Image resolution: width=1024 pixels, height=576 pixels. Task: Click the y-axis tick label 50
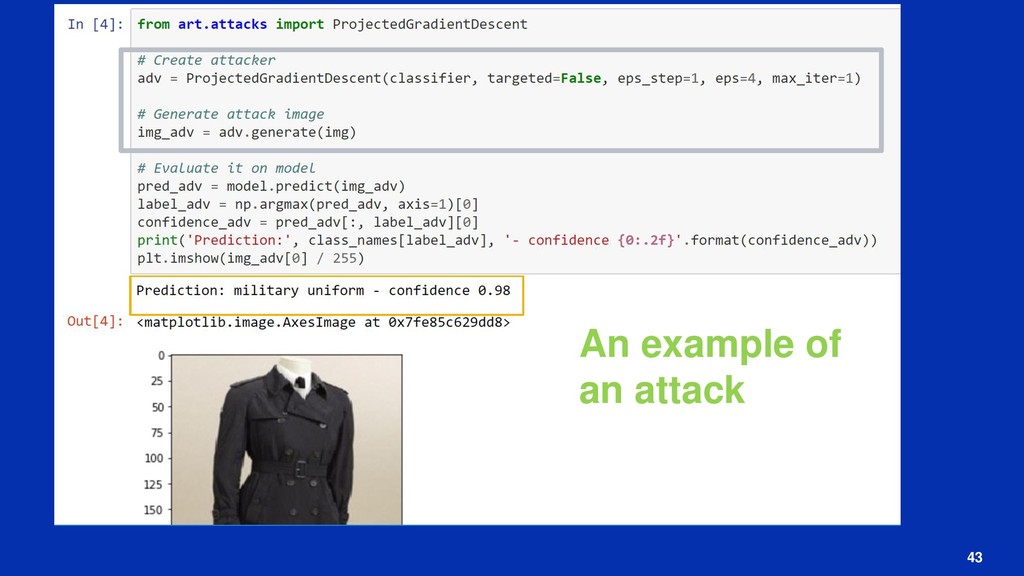pyautogui.click(x=157, y=408)
